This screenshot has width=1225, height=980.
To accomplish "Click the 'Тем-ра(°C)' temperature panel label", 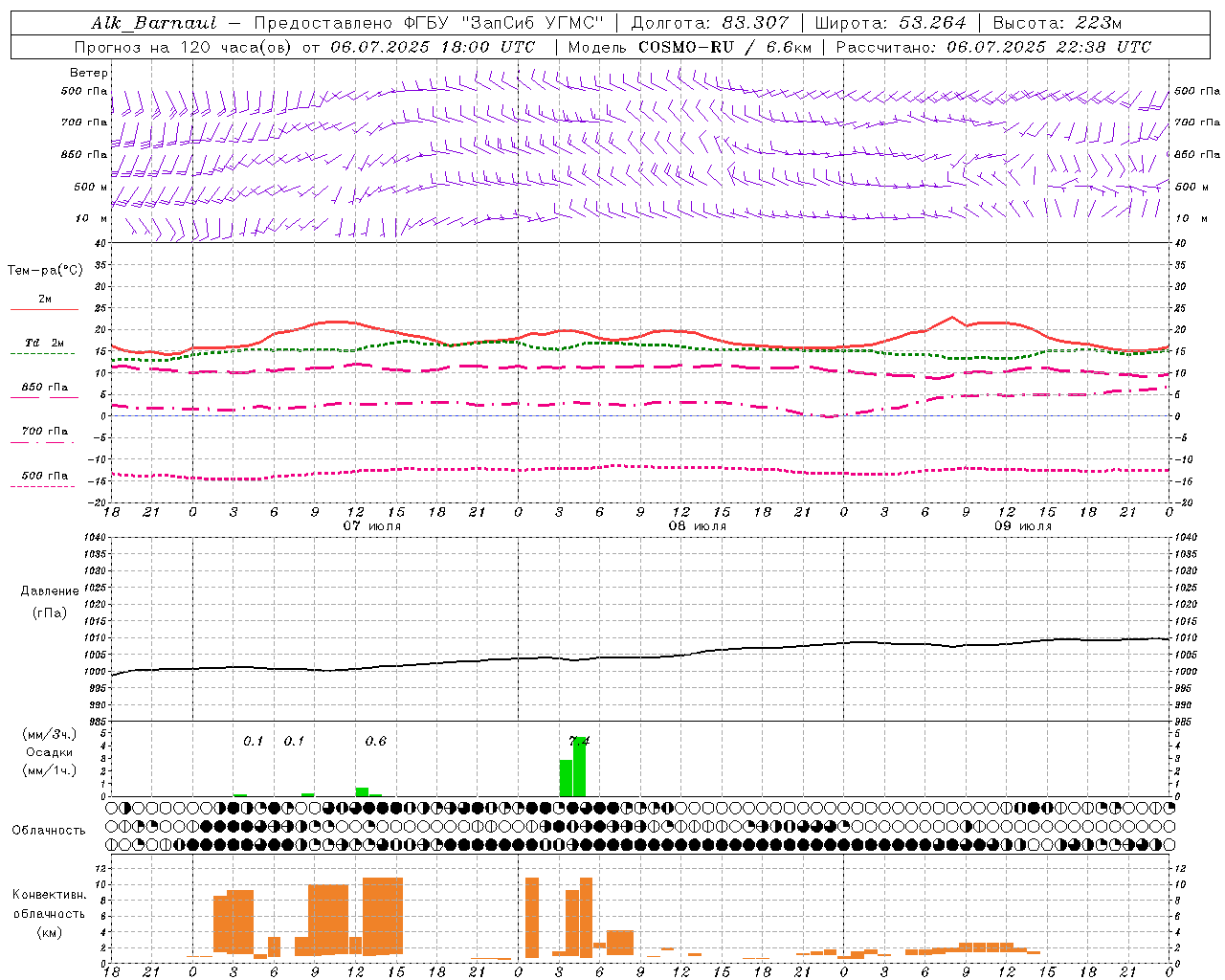I will tap(45, 271).
